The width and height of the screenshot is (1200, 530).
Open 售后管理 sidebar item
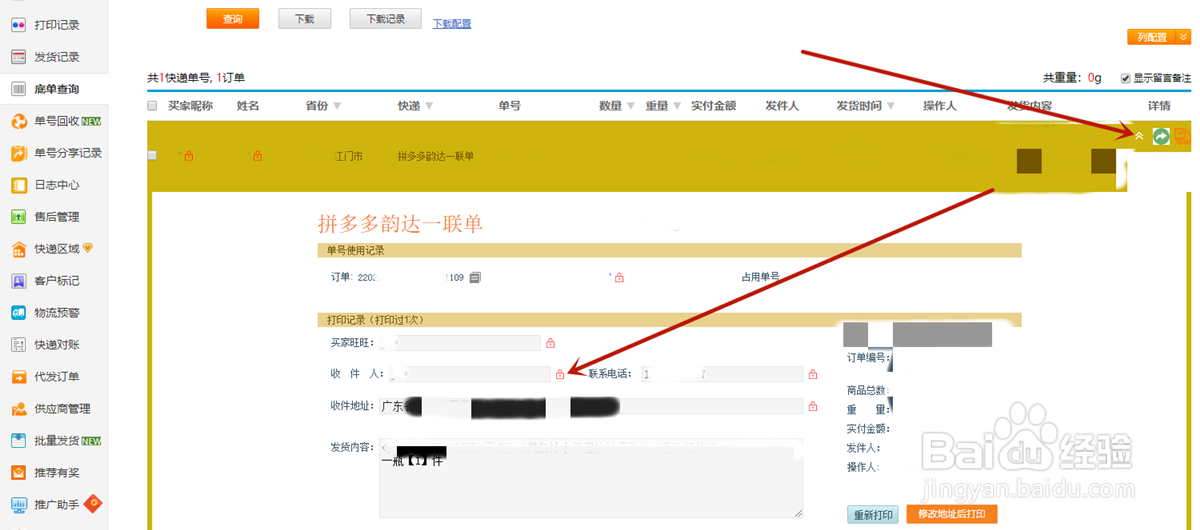click(56, 217)
